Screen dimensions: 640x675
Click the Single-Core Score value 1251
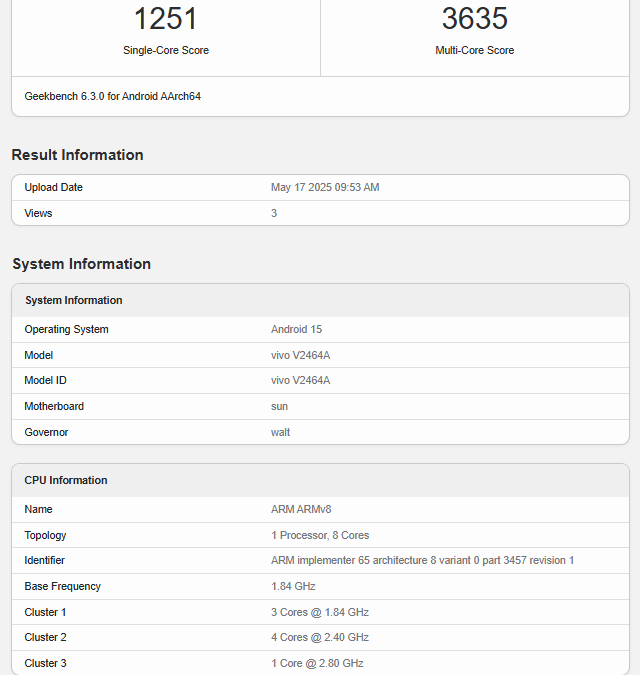(166, 18)
